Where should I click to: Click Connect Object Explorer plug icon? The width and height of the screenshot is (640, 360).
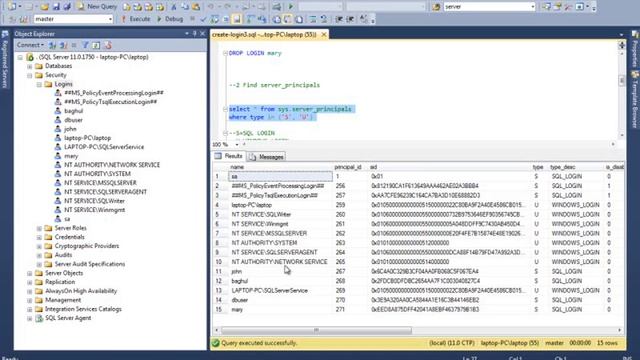click(52, 45)
